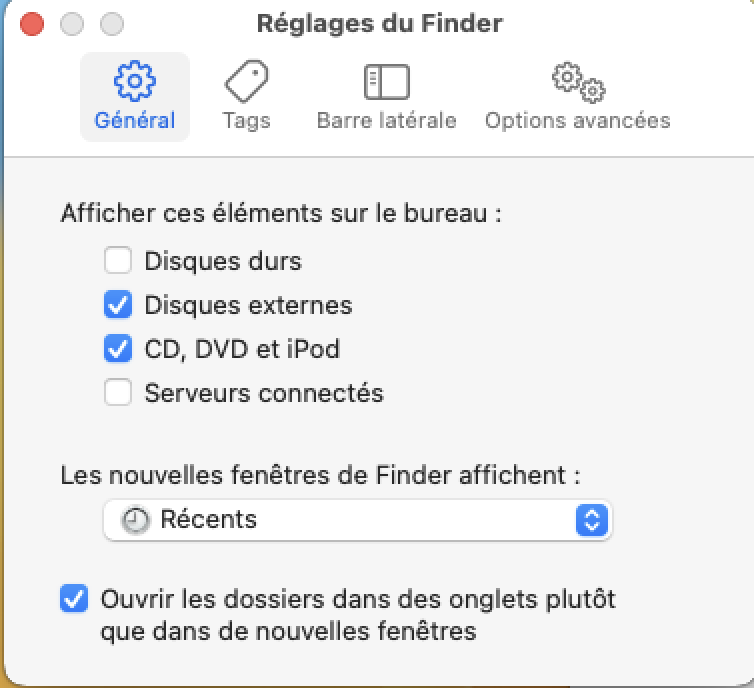Screen dimensions: 754x688
Task: Click the sidebar panel icon above Barre latérale
Action: [386, 81]
